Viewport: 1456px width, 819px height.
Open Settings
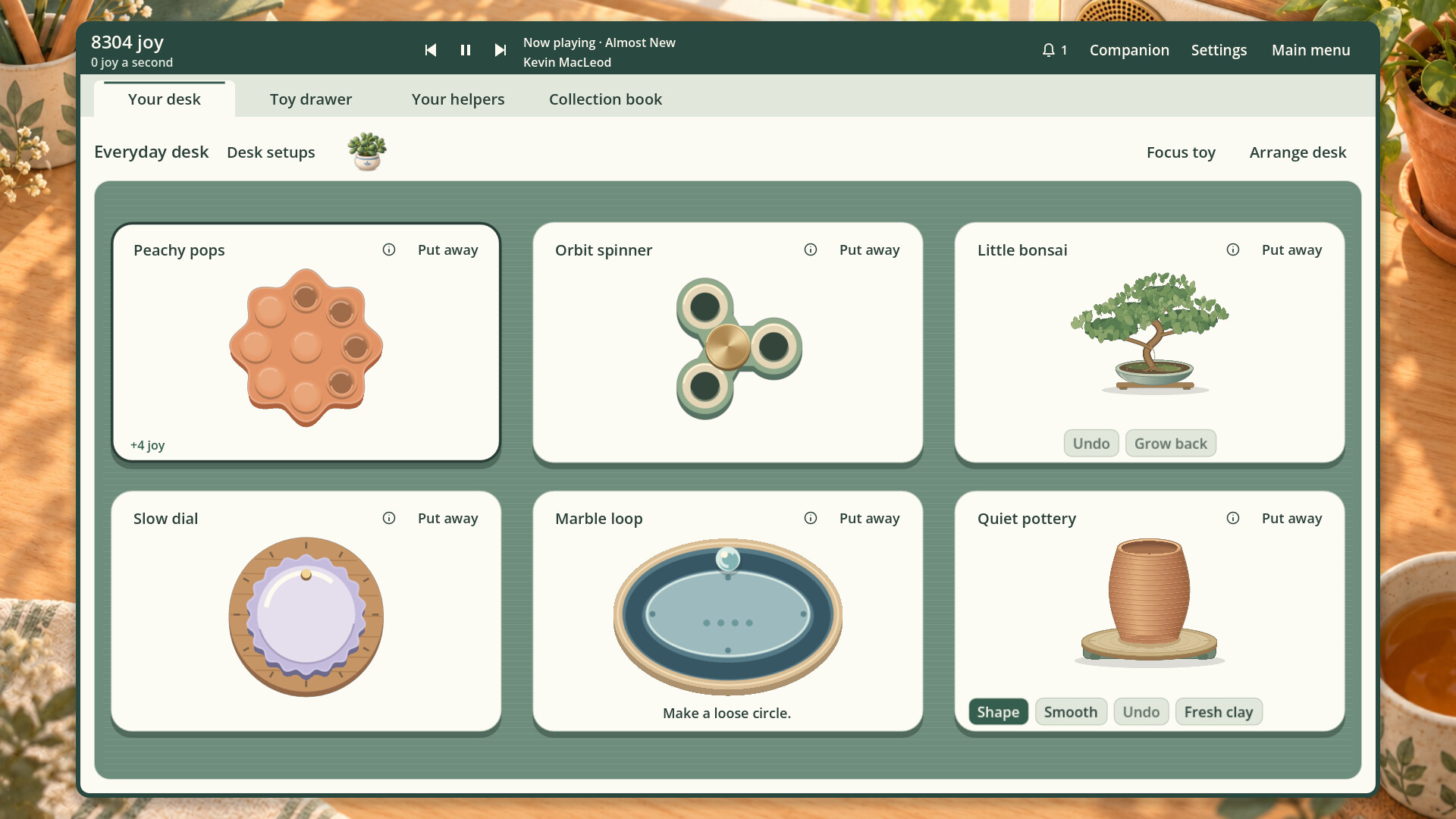coord(1219,50)
